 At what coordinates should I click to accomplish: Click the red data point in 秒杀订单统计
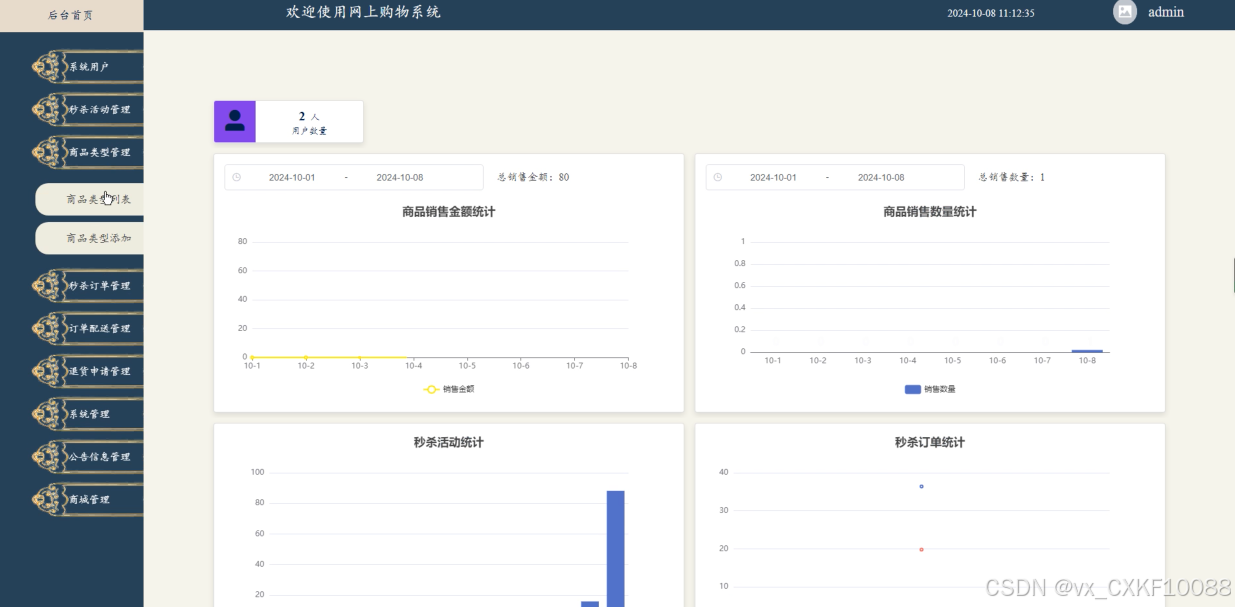[x=921, y=549]
